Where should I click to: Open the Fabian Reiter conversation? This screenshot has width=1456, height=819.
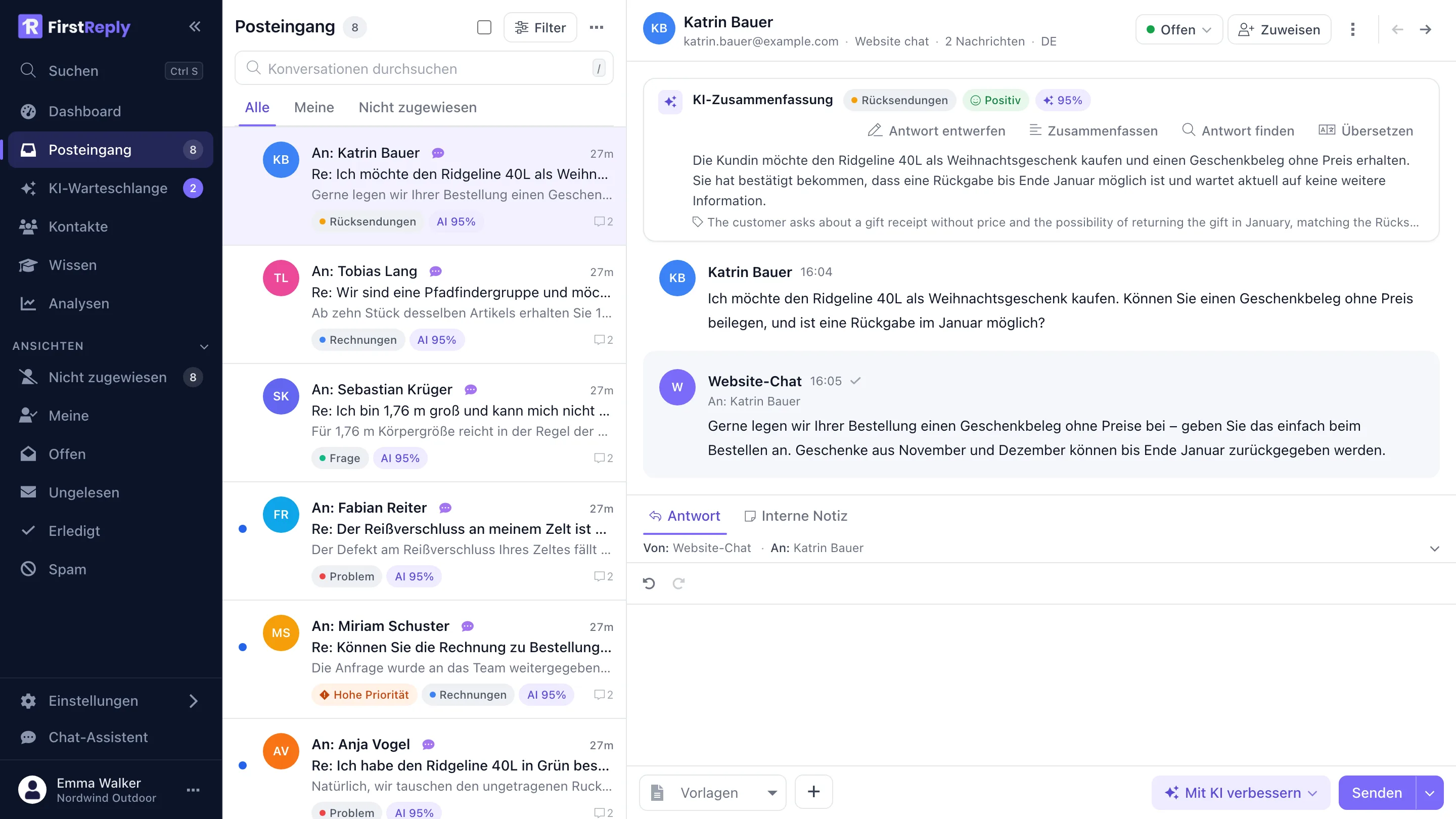click(x=424, y=541)
